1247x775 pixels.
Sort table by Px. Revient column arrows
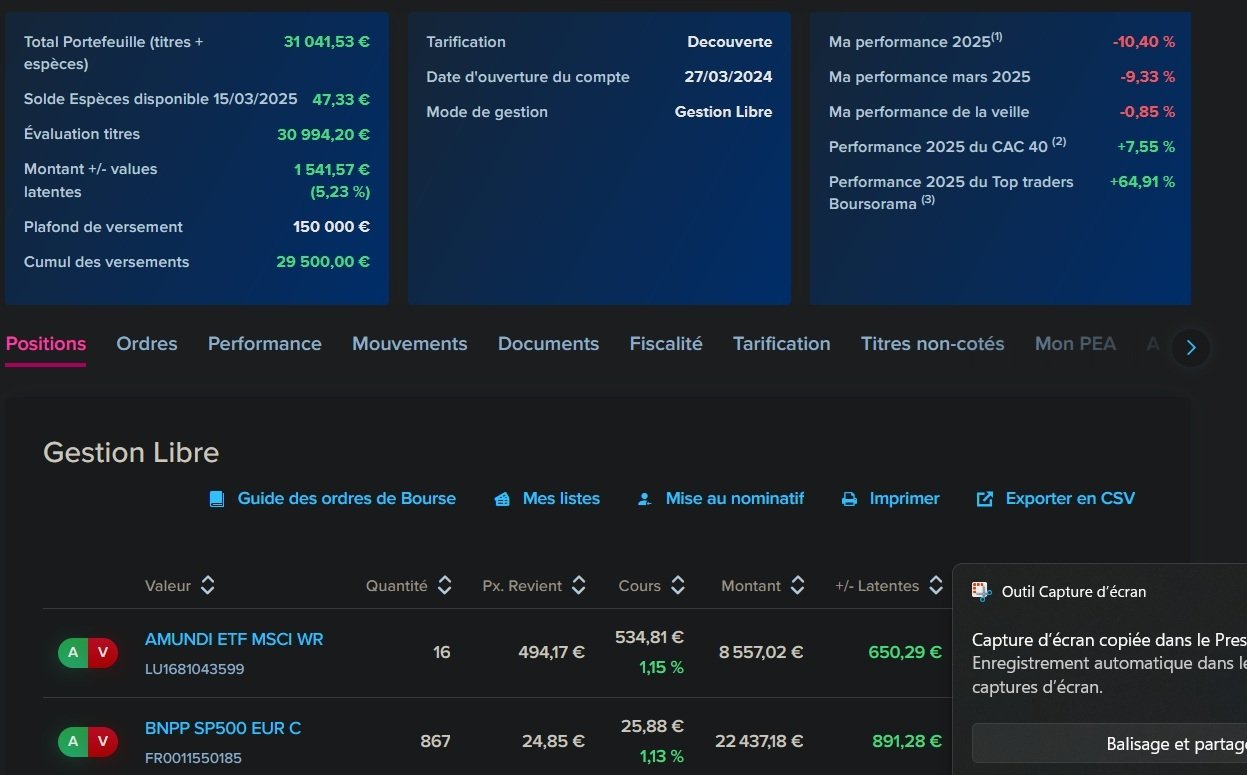point(578,586)
